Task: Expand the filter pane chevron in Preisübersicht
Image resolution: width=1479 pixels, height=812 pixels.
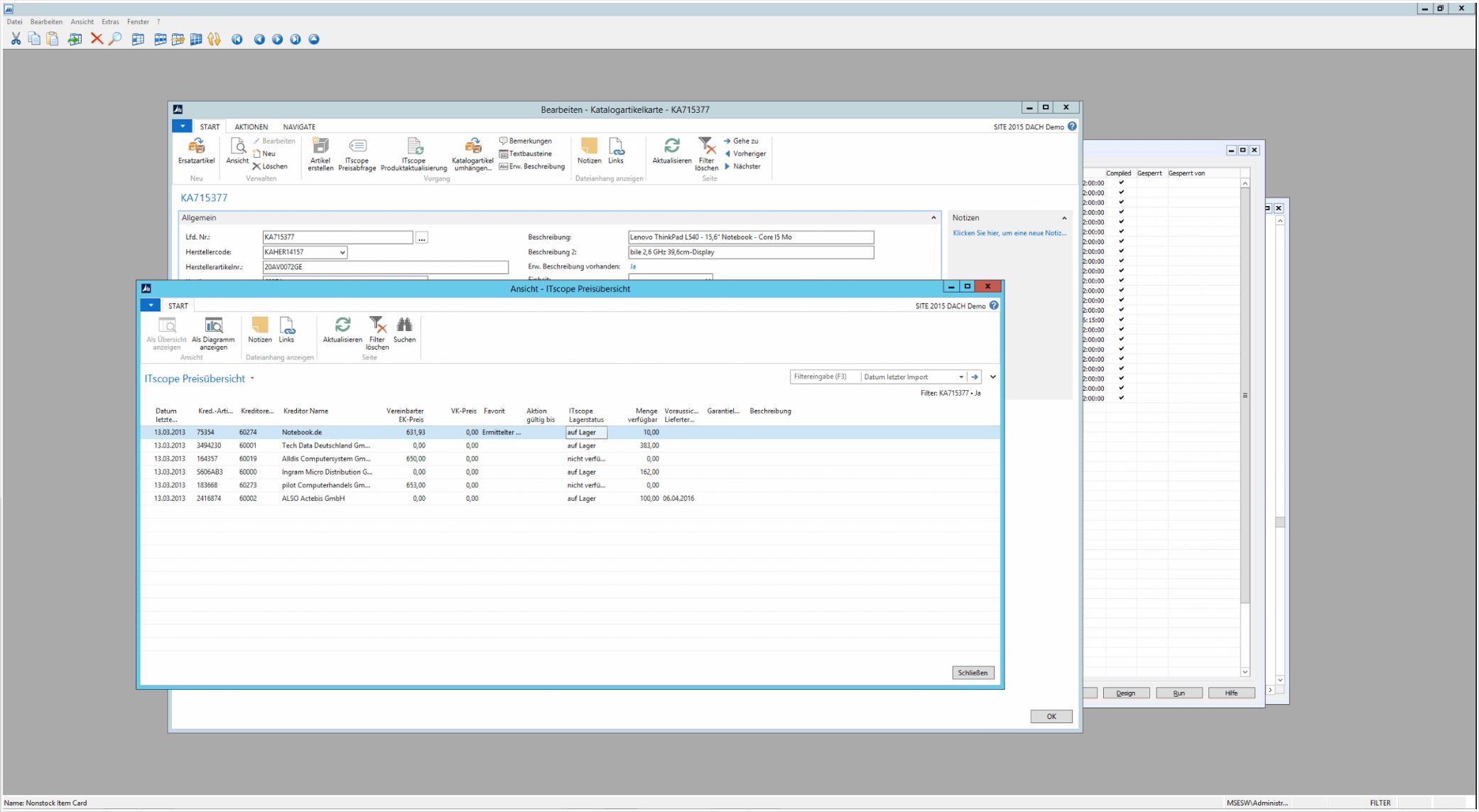Action: (x=993, y=377)
